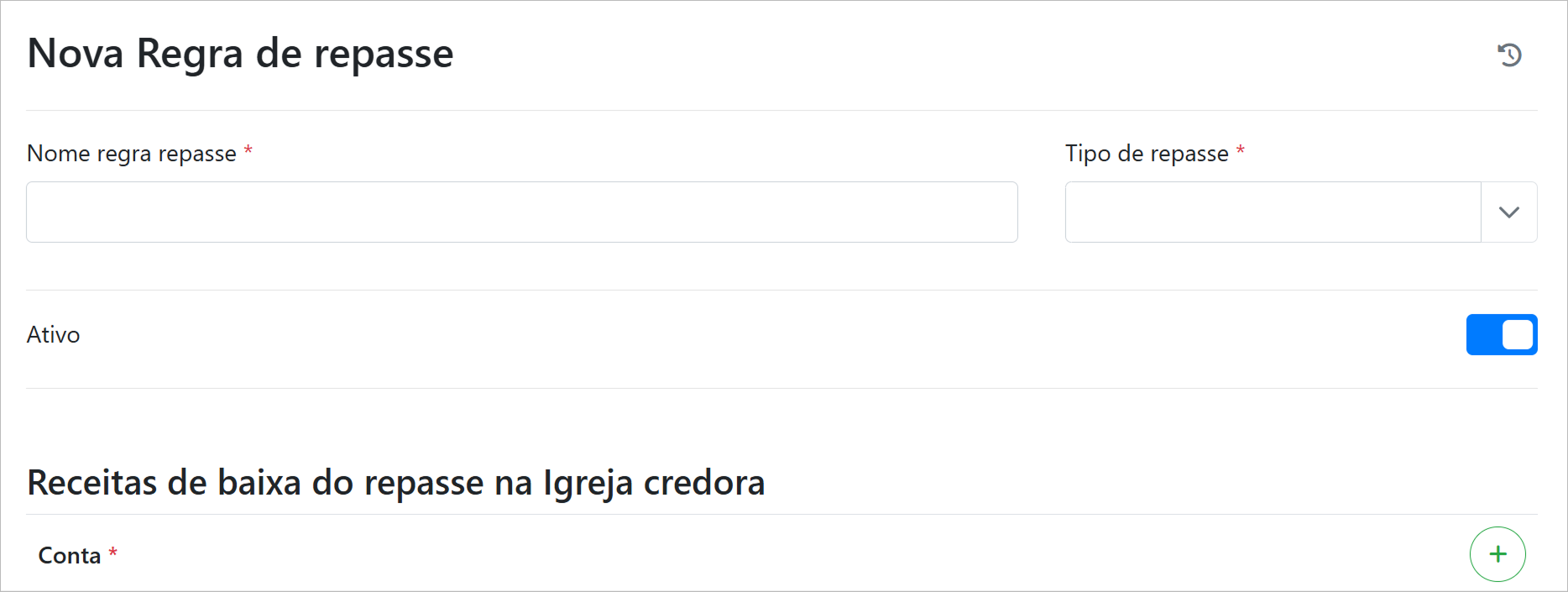Image resolution: width=1568 pixels, height=592 pixels.
Task: Click the word Igreja in the section heading
Action: (588, 484)
